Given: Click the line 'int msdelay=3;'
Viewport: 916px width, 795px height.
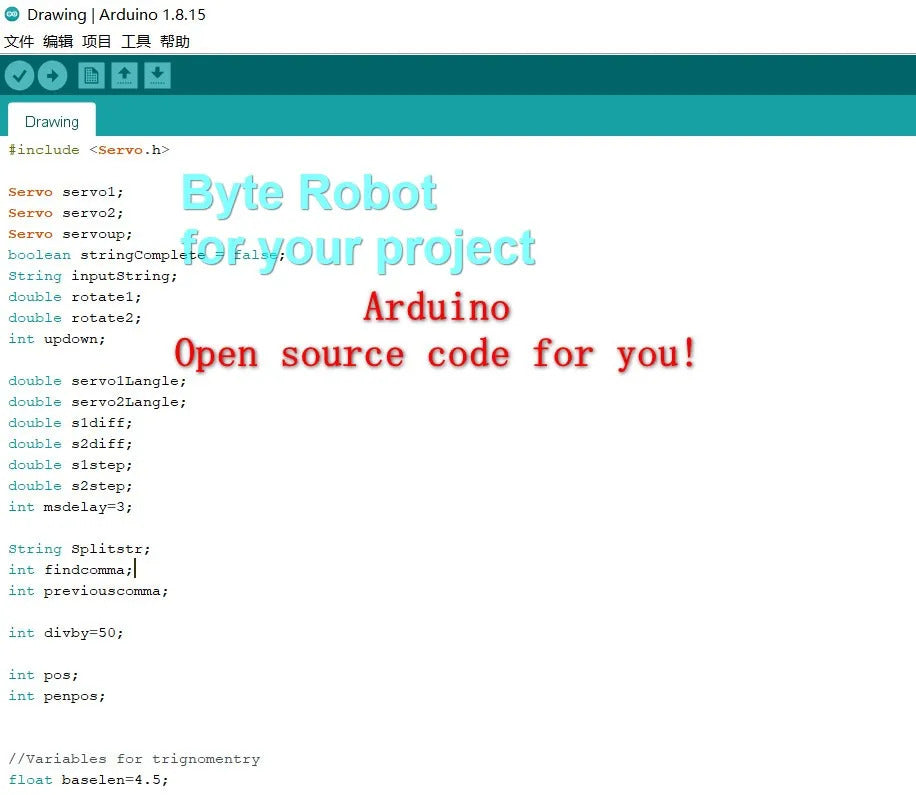Looking at the screenshot, I should 70,507.
